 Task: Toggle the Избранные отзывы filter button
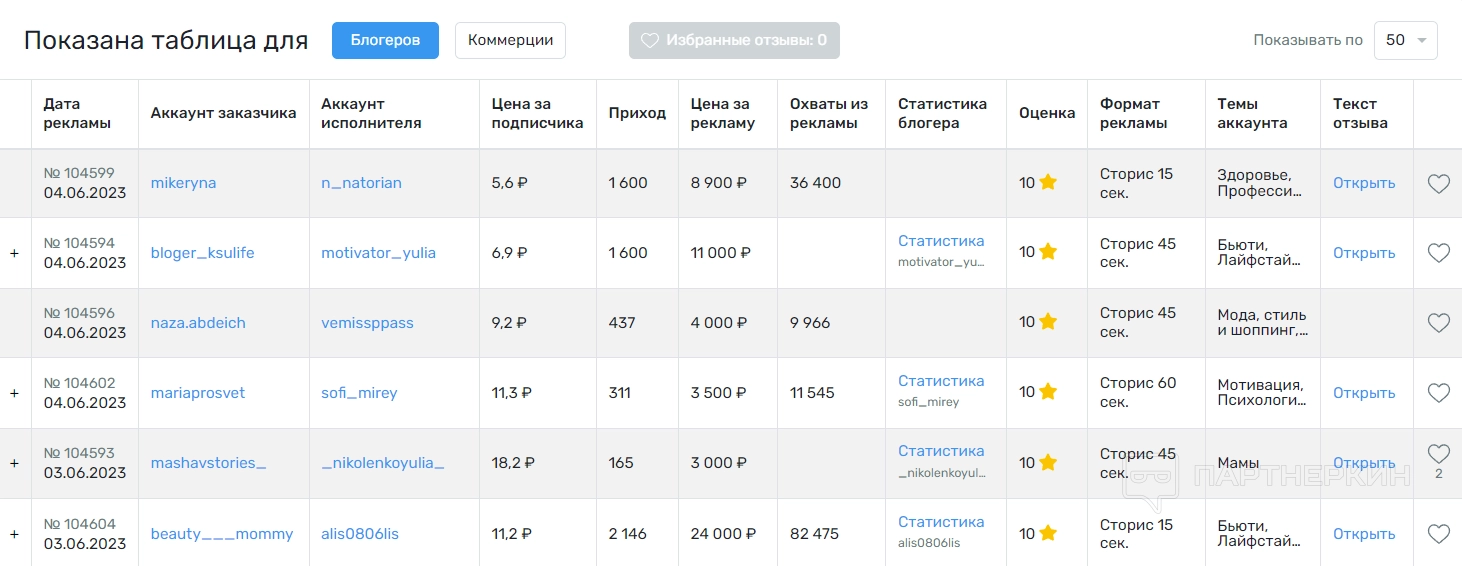click(x=734, y=40)
